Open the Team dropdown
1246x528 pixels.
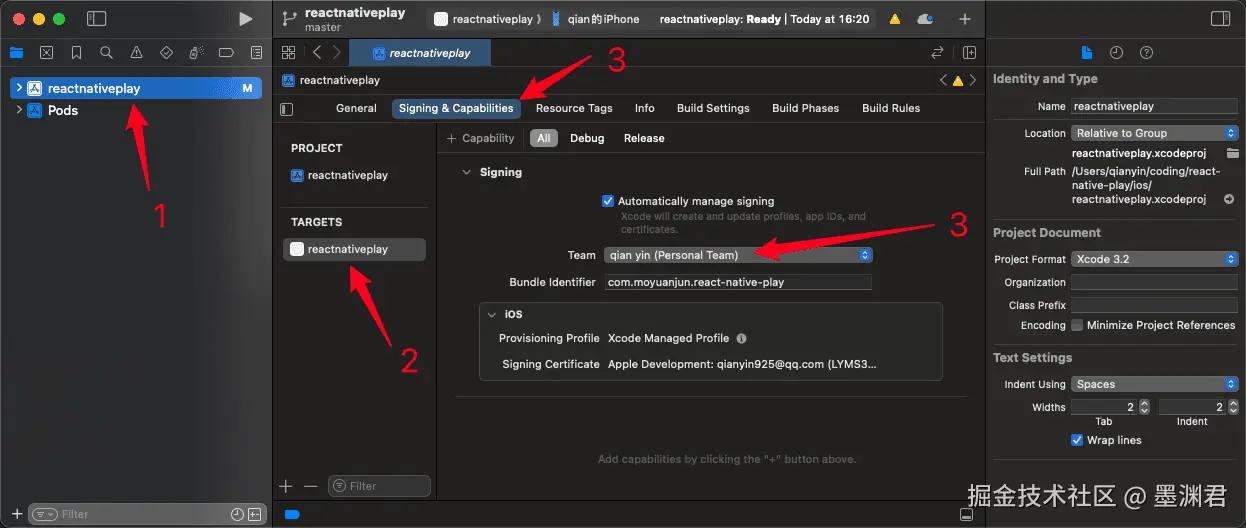pyautogui.click(x=738, y=255)
